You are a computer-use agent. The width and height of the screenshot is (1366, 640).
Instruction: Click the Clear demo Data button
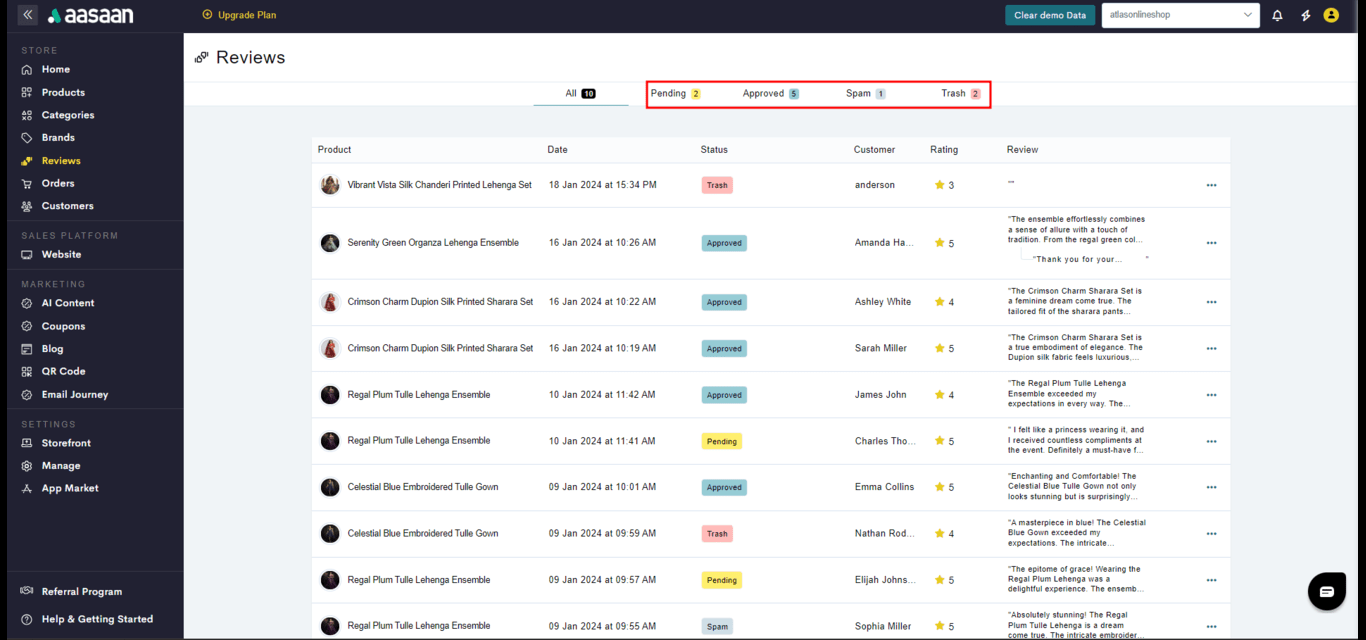[x=1049, y=15]
